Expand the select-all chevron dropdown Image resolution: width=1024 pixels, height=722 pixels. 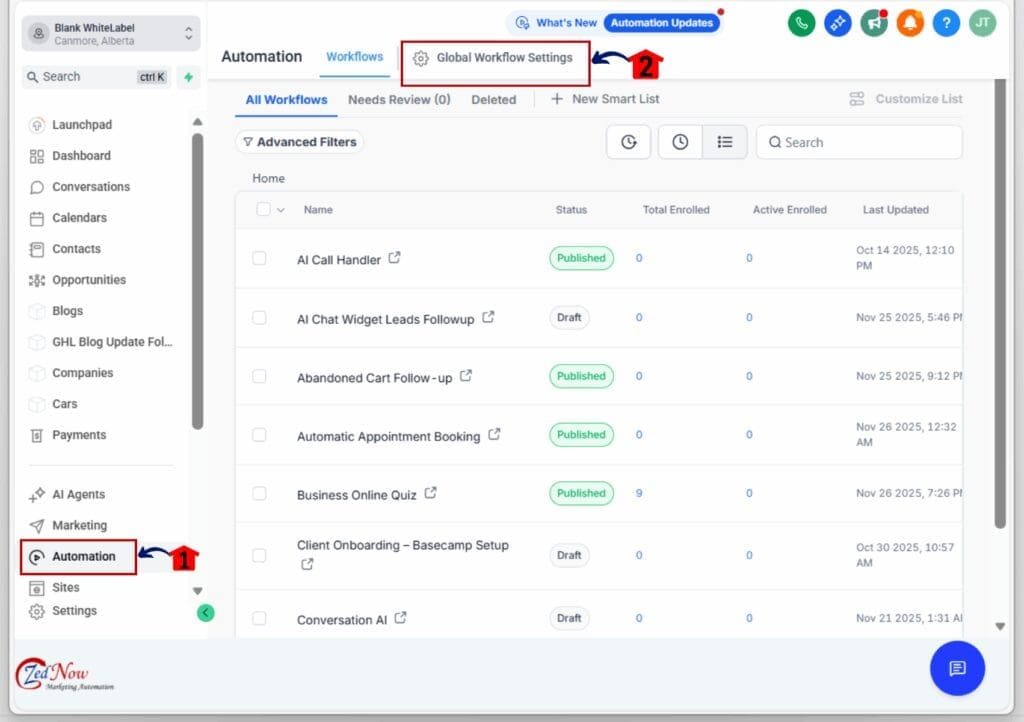click(x=281, y=210)
